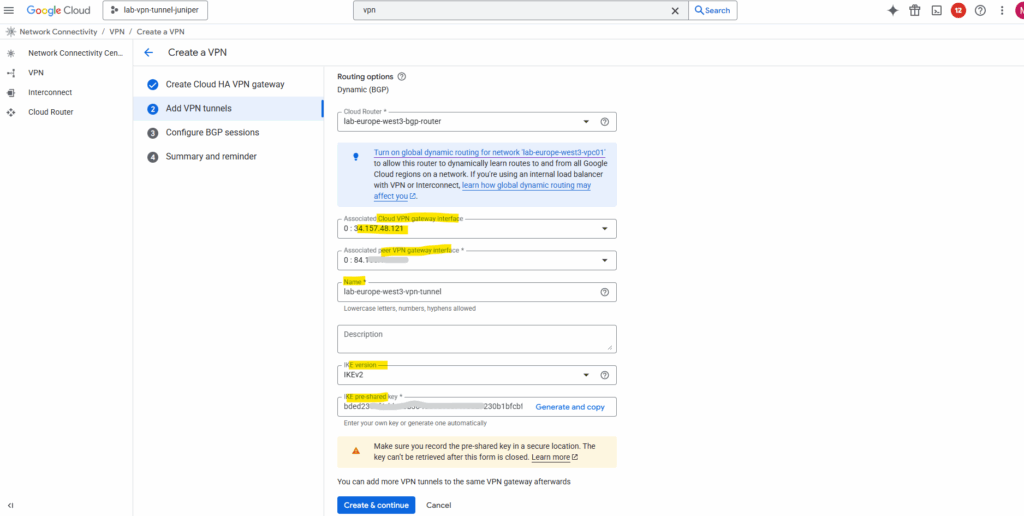Image resolution: width=1024 pixels, height=516 pixels.
Task: Open Gemini AI sparkle icon
Action: [x=893, y=10]
